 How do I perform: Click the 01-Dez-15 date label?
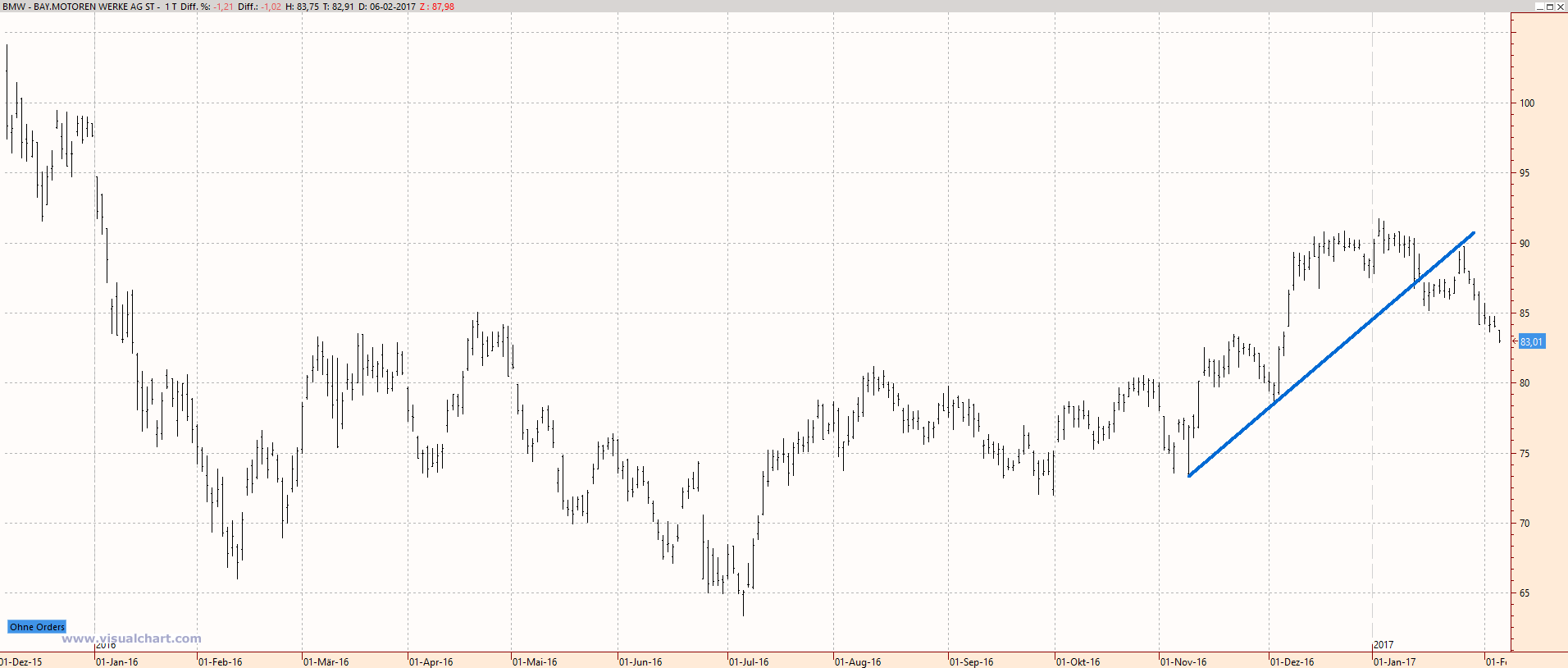click(21, 662)
